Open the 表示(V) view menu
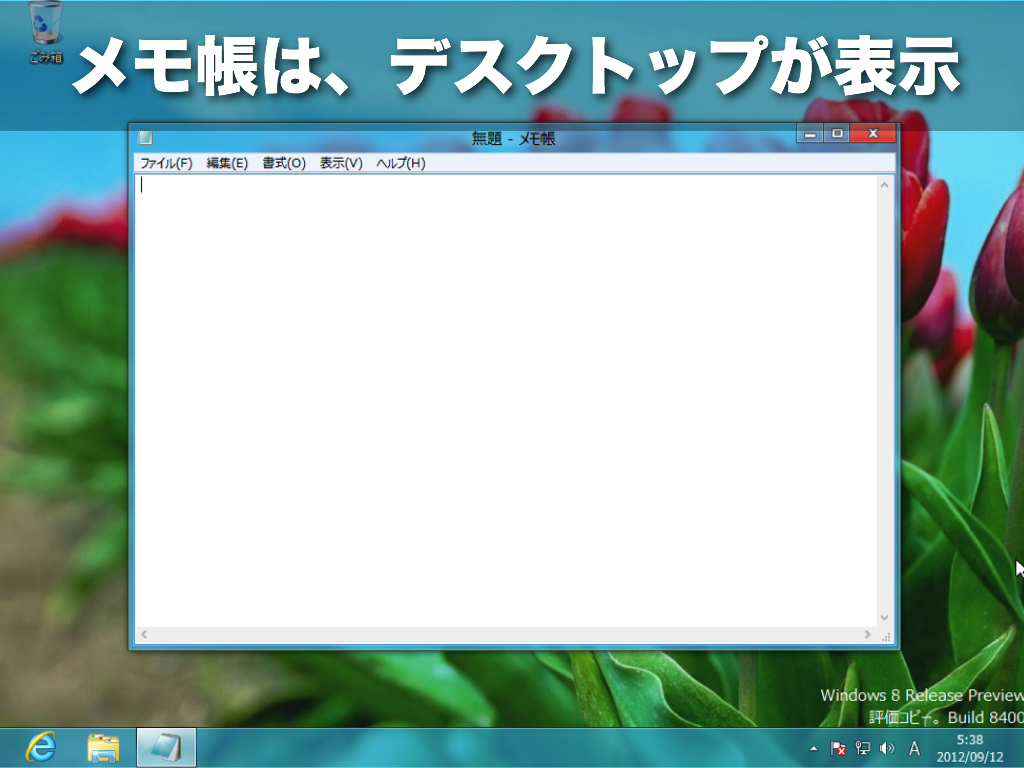Image resolution: width=1024 pixels, height=768 pixels. pyautogui.click(x=341, y=163)
